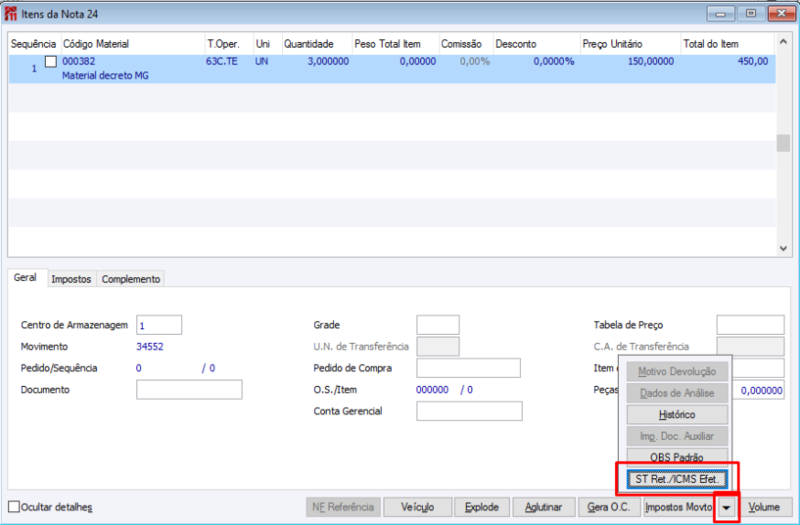The image size is (800, 525).
Task: Click the Total do Item column header
Action: point(727,44)
